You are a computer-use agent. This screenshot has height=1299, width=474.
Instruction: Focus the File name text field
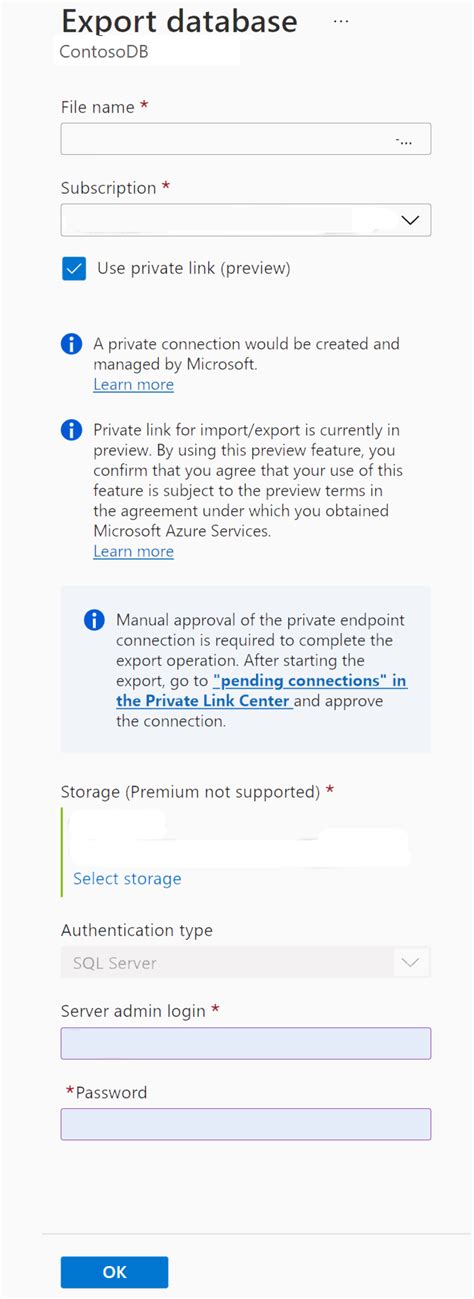246,139
